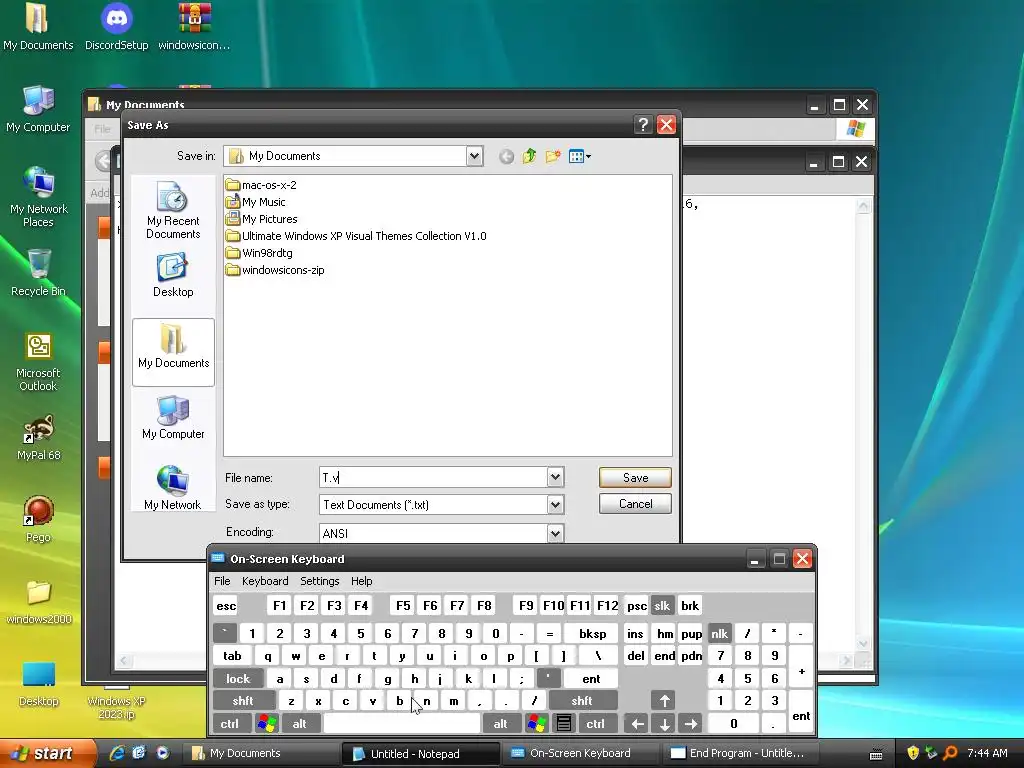Screen dimensions: 1024x768
Task: Click the Go Back arrow in Save As
Action: click(x=506, y=156)
